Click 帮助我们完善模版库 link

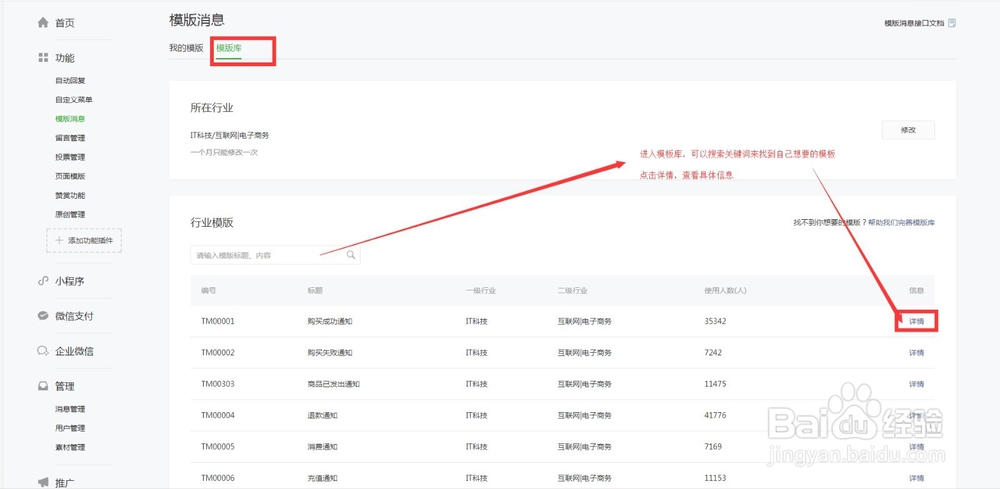[902, 223]
